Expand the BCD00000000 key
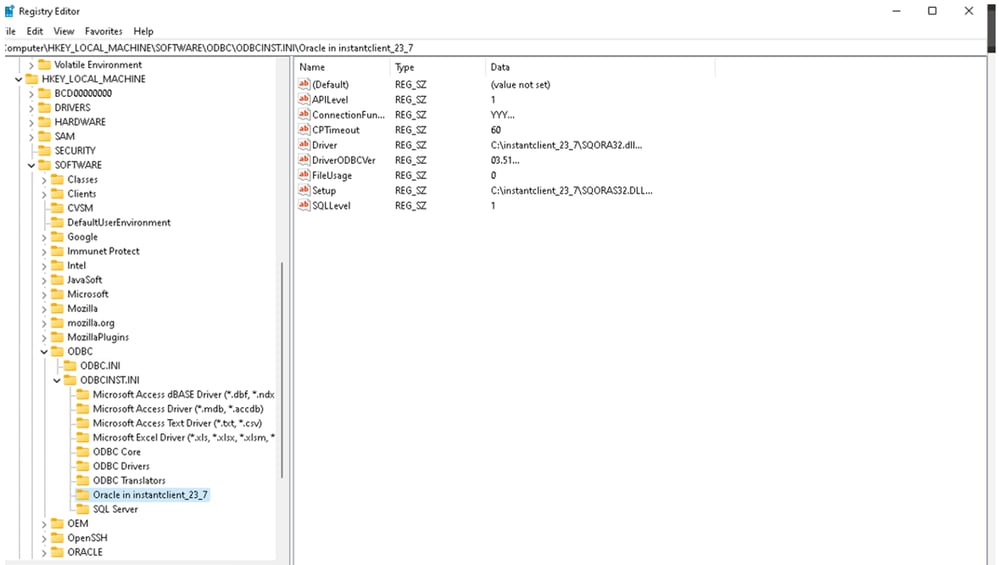The width and height of the screenshot is (999, 565). (x=31, y=94)
